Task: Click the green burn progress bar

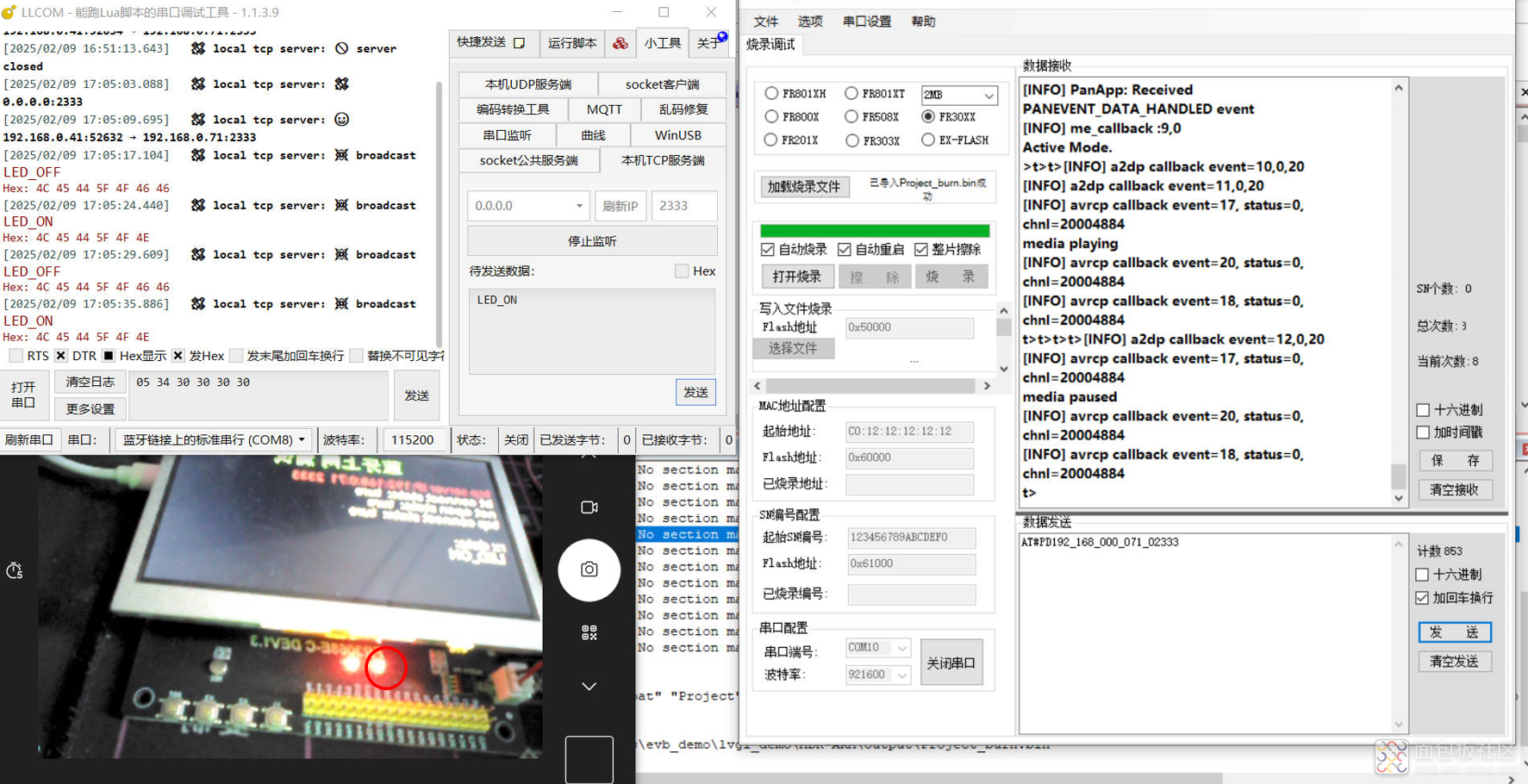Action: pyautogui.click(x=875, y=231)
